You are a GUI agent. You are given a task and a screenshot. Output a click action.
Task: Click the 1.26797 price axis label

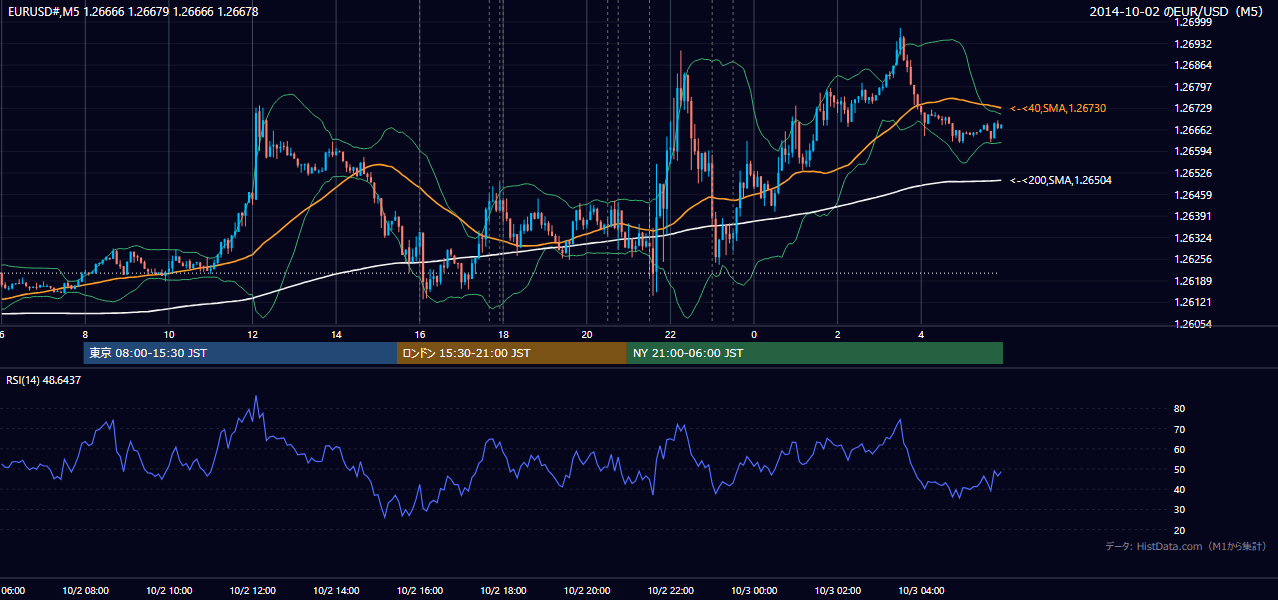1193,87
